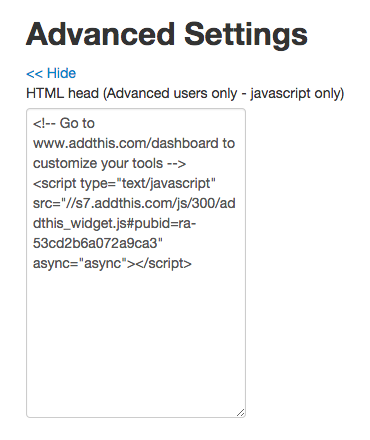Click the comment closing "-->" marker

tap(176, 164)
